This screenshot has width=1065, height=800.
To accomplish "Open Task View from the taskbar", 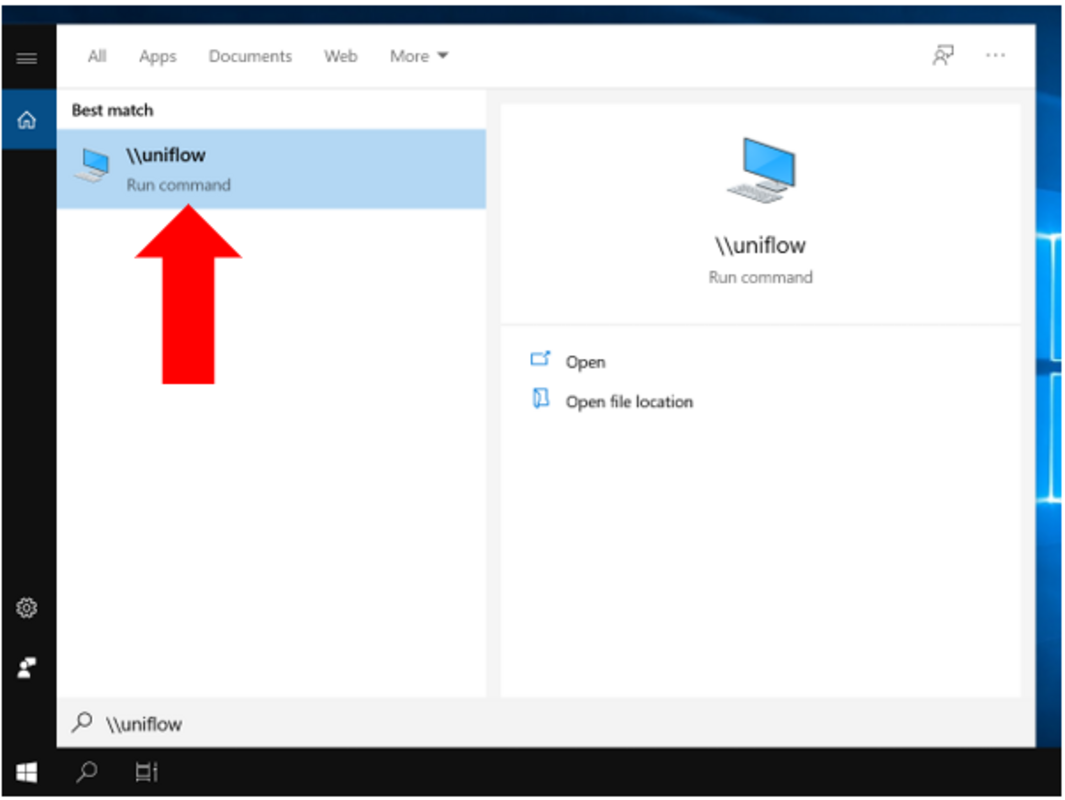I will 146,772.
